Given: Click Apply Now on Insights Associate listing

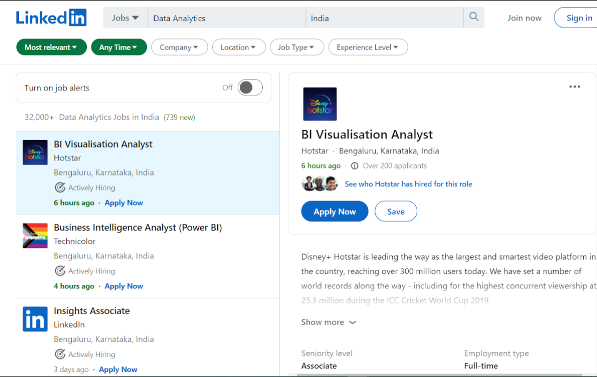Looking at the screenshot, I should pyautogui.click(x=118, y=369).
